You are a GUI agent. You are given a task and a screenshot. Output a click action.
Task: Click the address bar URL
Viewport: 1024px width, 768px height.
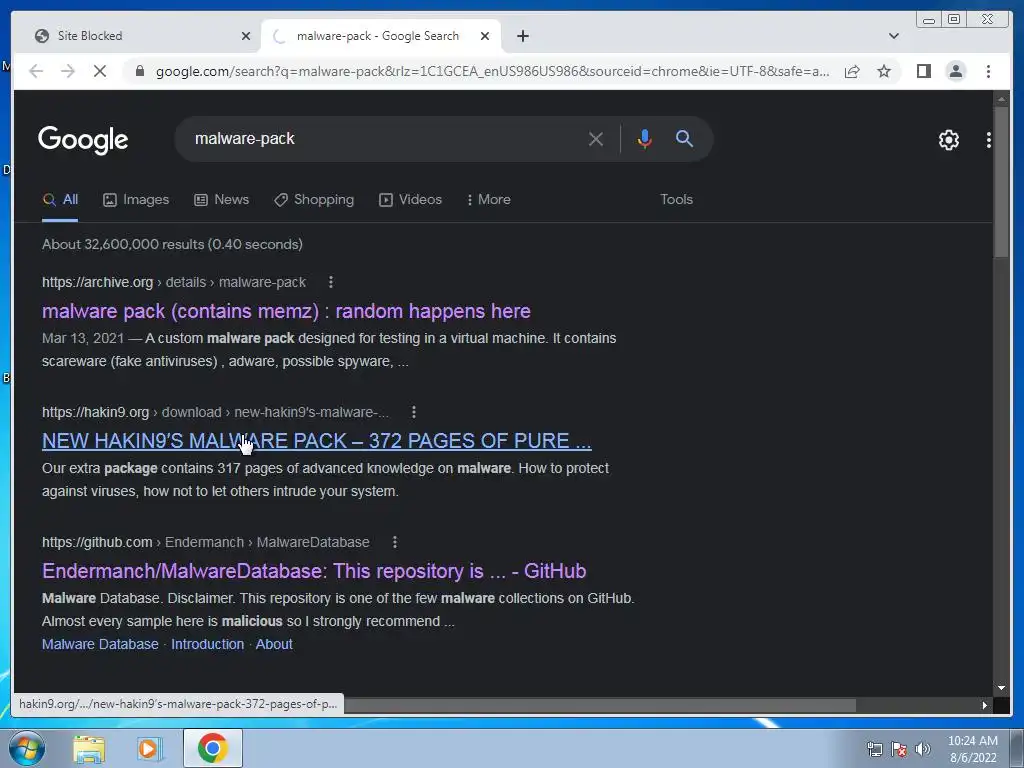492,71
